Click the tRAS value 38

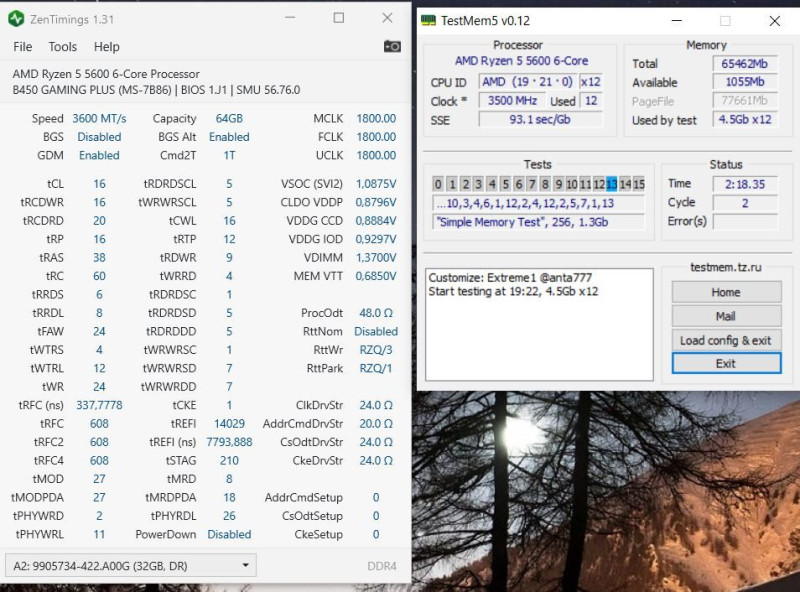99,257
